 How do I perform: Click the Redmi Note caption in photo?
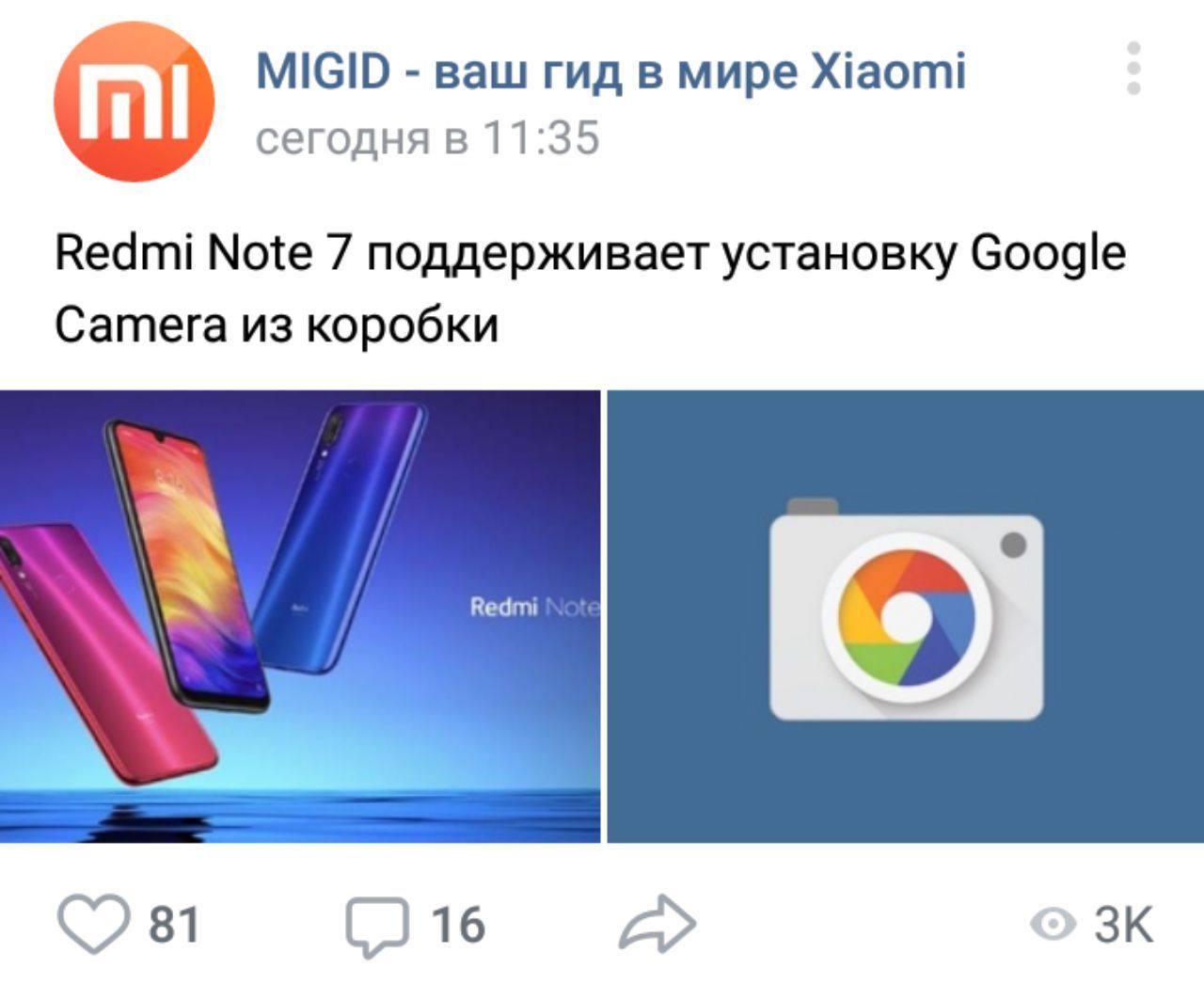[533, 607]
